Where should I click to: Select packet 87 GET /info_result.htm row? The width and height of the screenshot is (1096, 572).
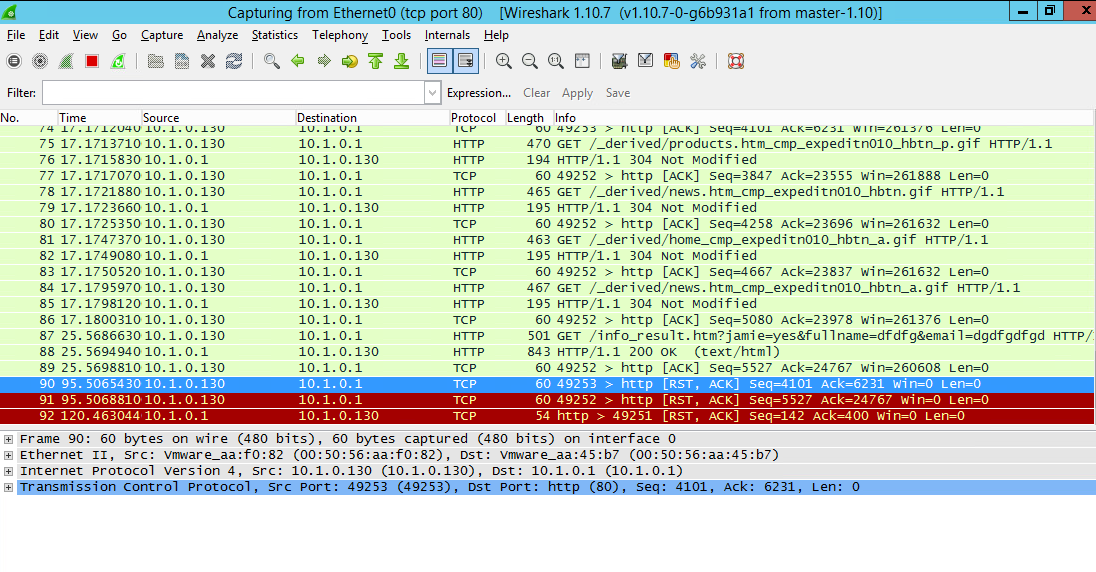pyautogui.click(x=548, y=336)
